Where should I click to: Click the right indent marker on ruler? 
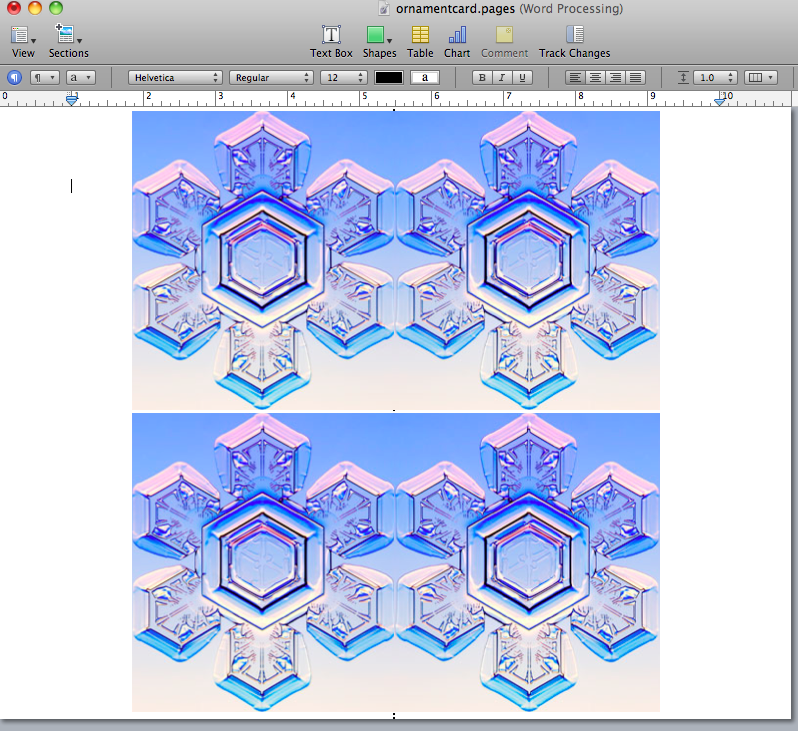click(x=719, y=100)
